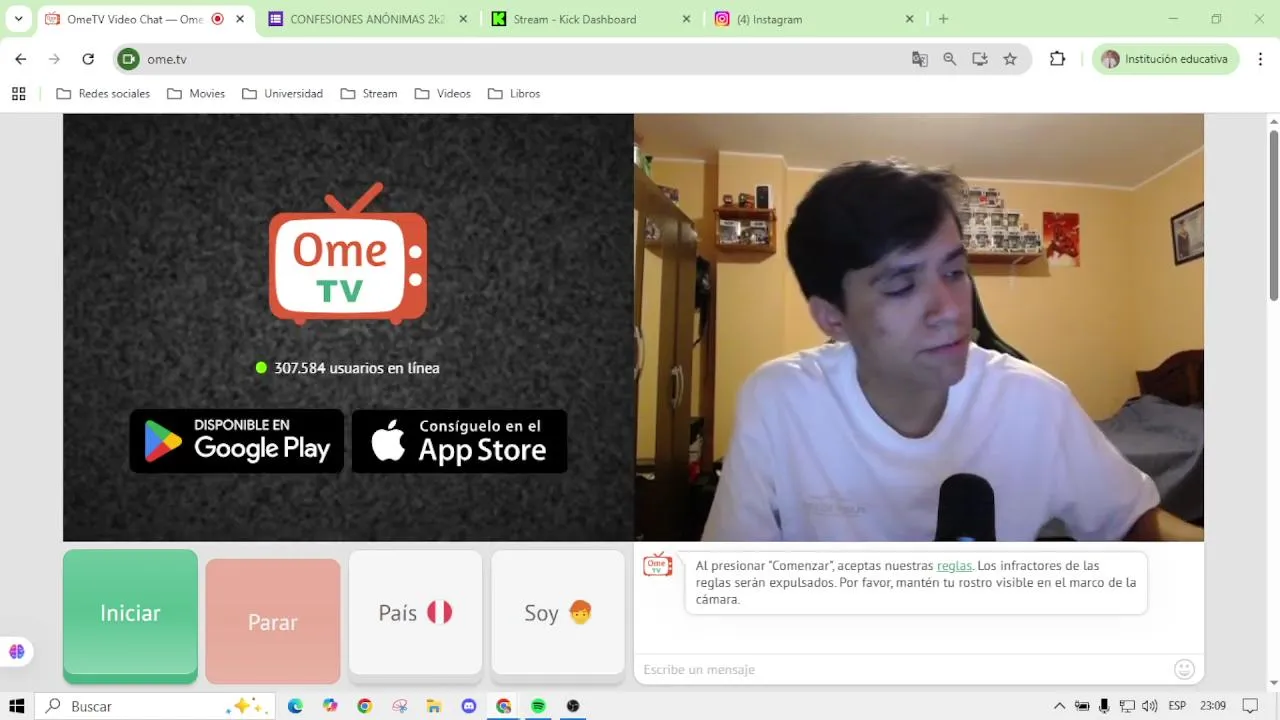
Task: Click the purple brain extension bubble
Action: pyautogui.click(x=16, y=651)
